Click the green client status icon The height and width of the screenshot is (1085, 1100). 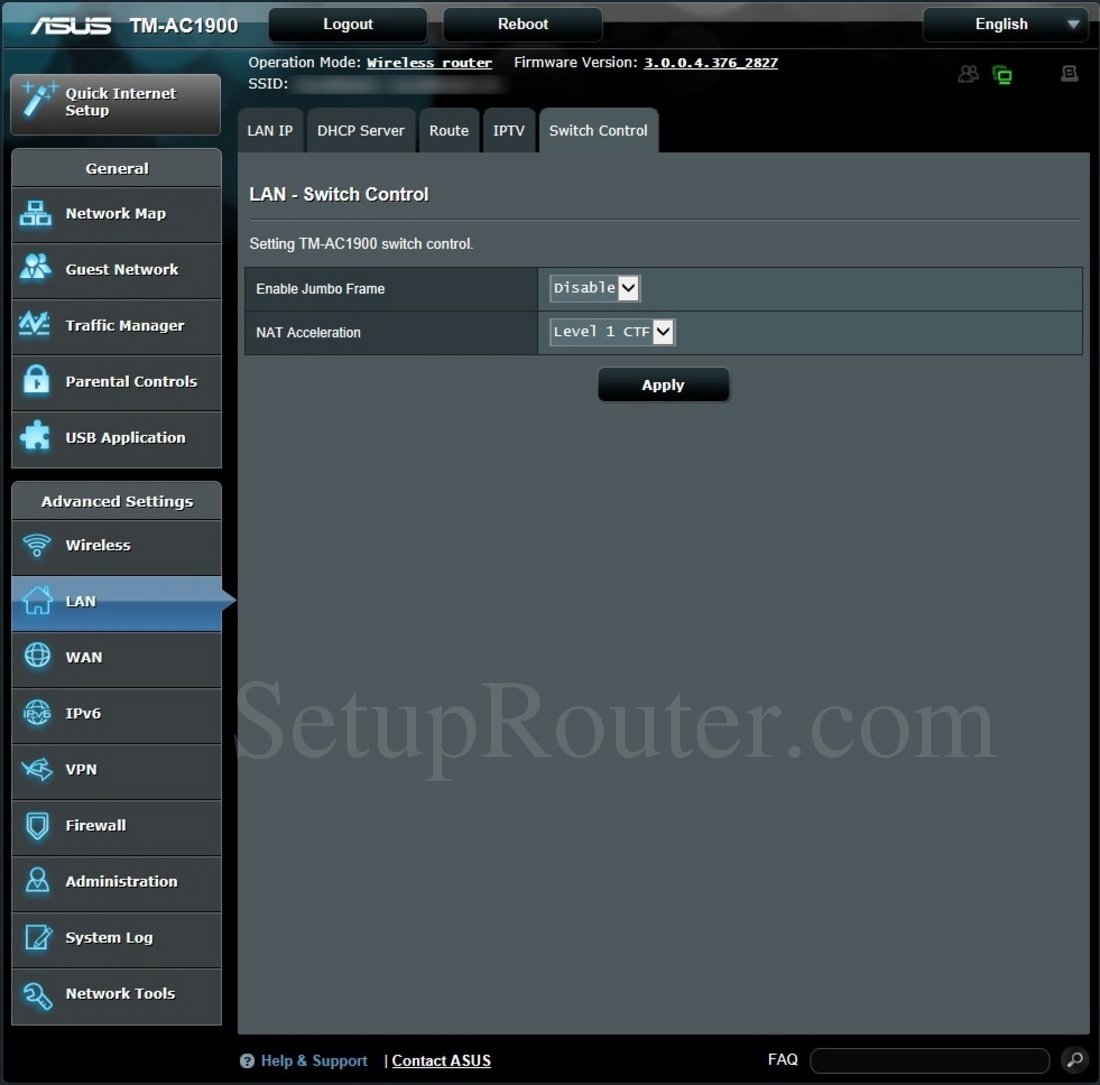pyautogui.click(x=1002, y=74)
